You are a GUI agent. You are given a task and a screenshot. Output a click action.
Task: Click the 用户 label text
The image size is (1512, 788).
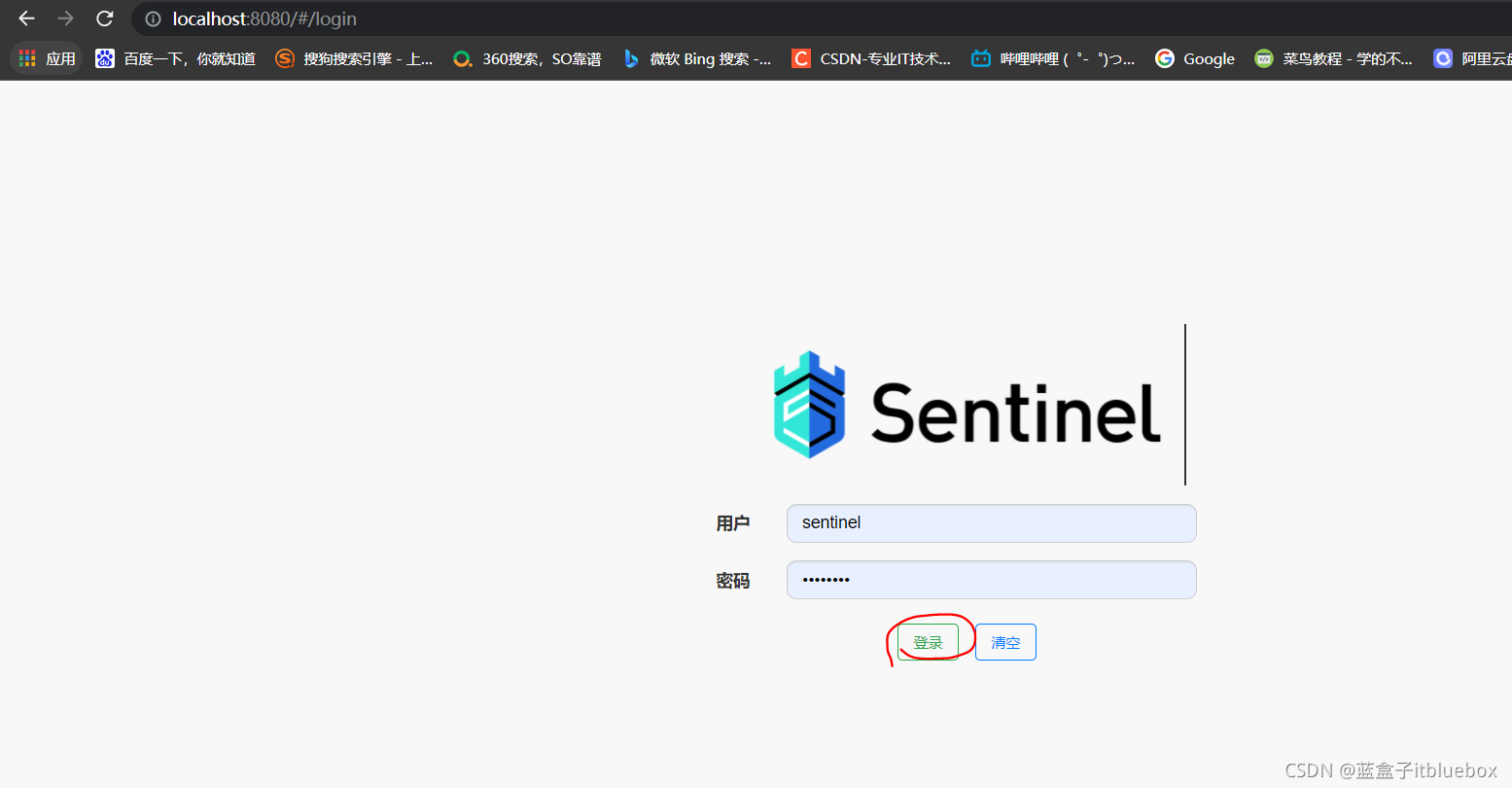tap(733, 523)
